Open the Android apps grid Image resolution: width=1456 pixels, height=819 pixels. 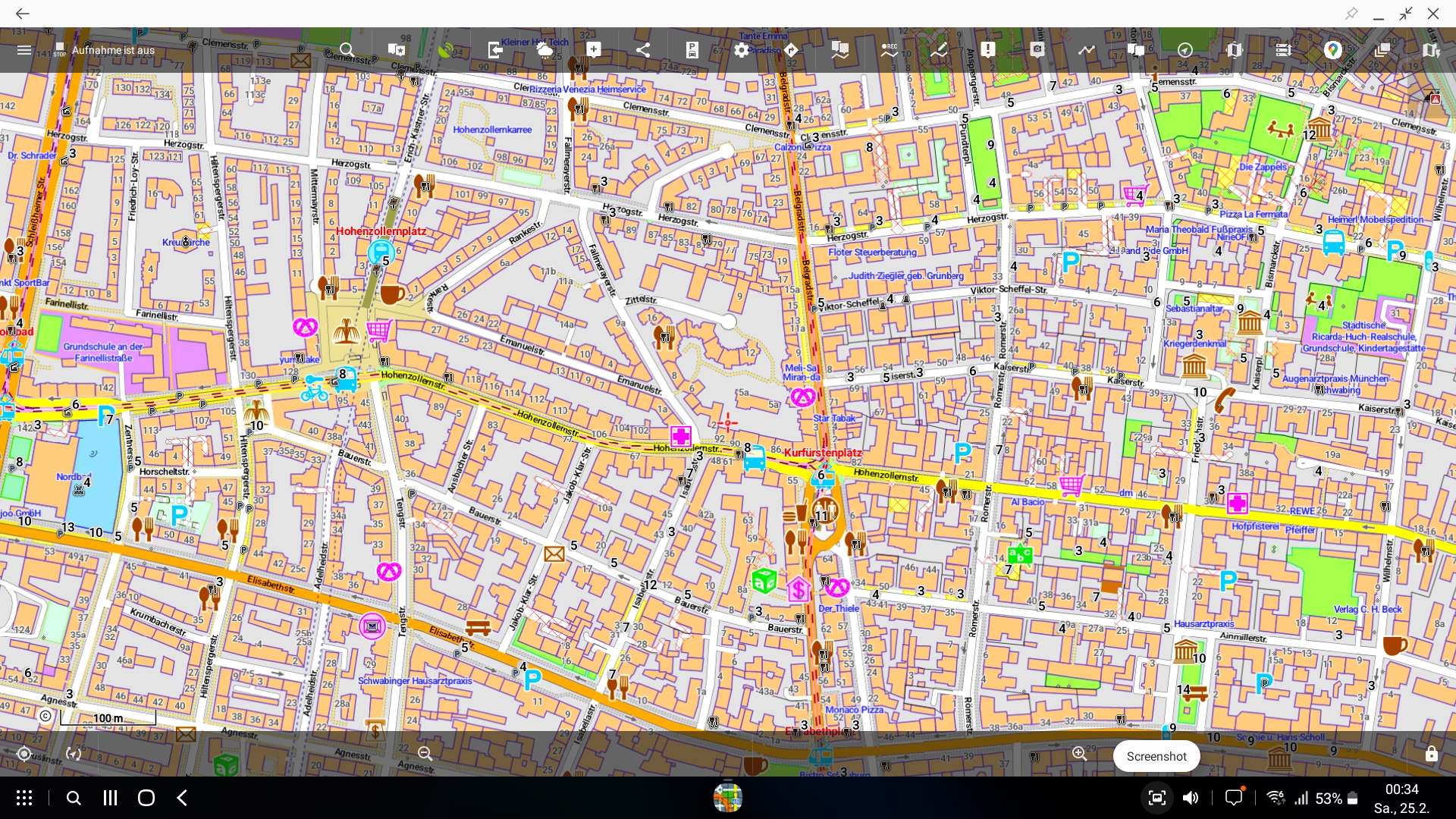click(24, 798)
